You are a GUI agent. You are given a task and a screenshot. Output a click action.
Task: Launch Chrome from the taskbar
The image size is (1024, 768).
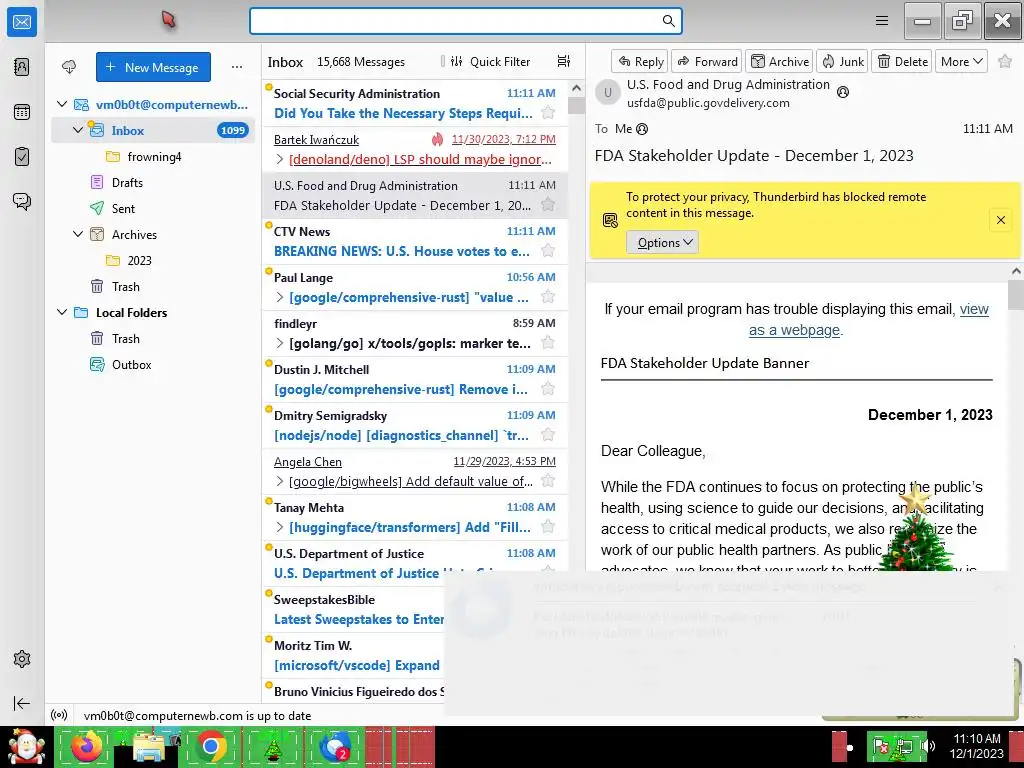tap(211, 746)
